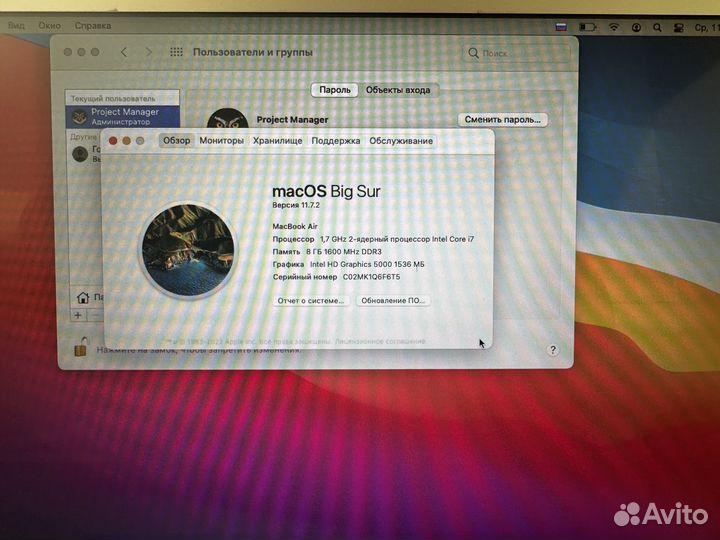Check the battery status icon
Screen dimensions: 720x540
click(x=587, y=28)
